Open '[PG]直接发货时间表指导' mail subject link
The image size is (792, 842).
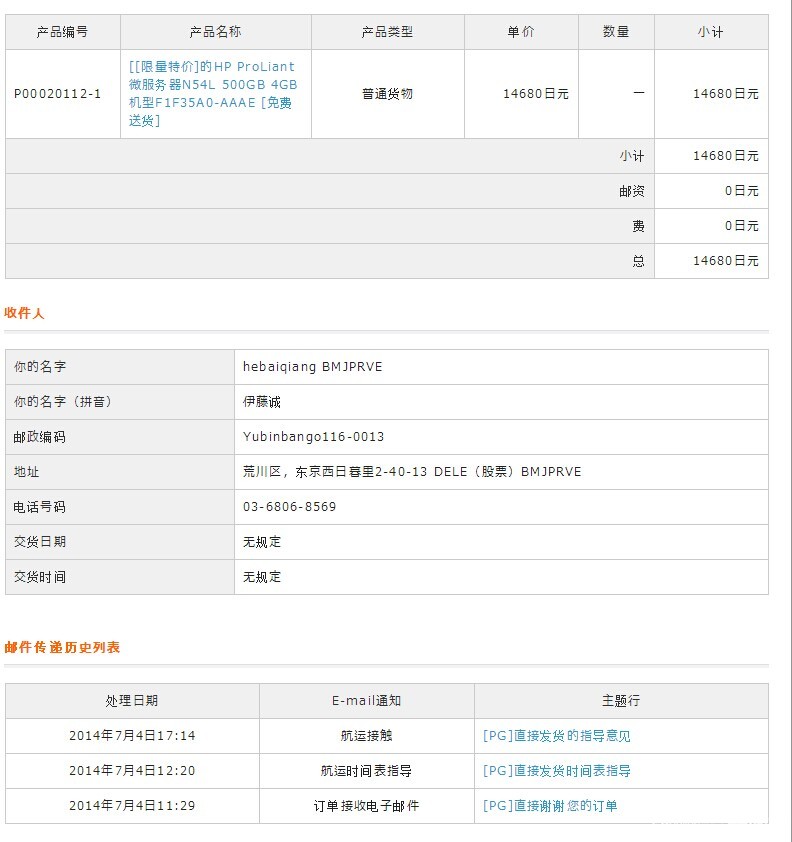pos(556,771)
